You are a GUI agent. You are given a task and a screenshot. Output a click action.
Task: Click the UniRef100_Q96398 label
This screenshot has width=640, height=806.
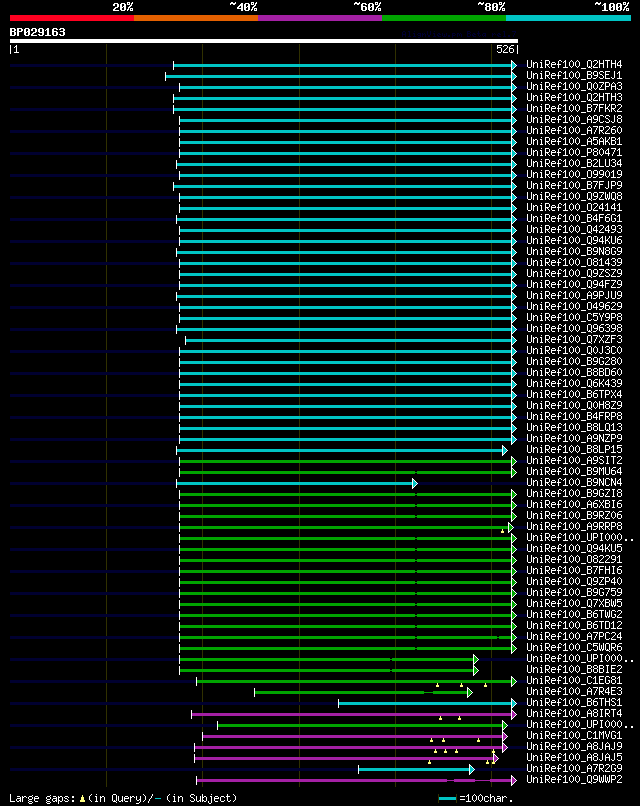click(x=574, y=328)
